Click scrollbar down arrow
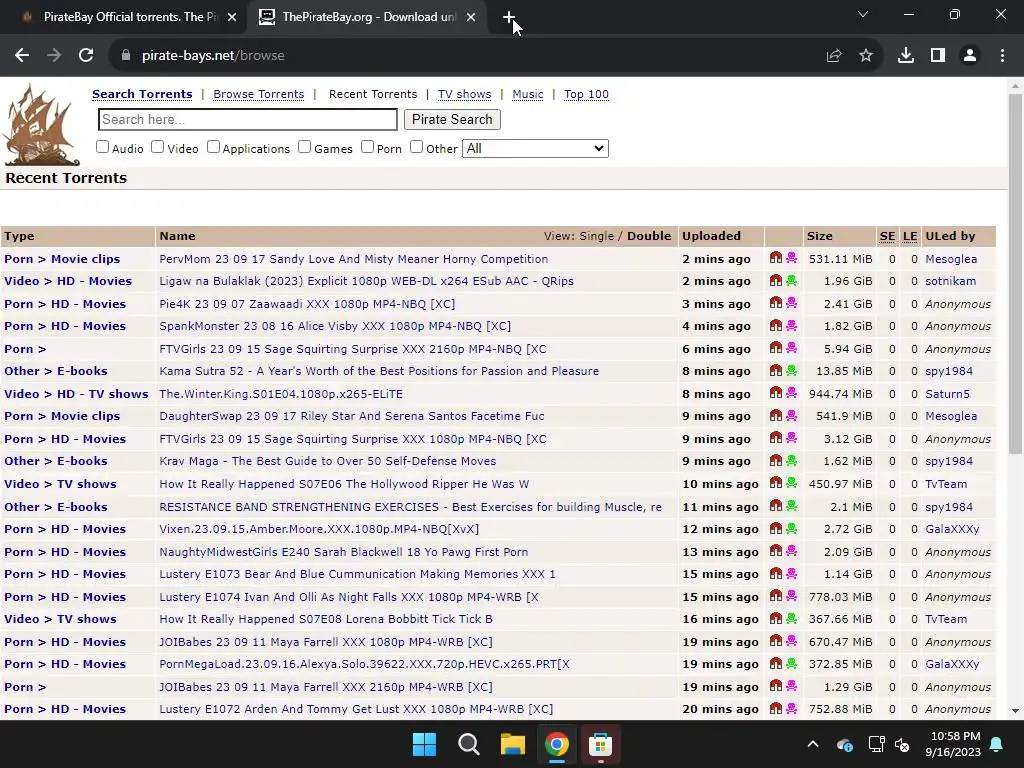Screen dimensions: 1024x768 click(x=1015, y=711)
